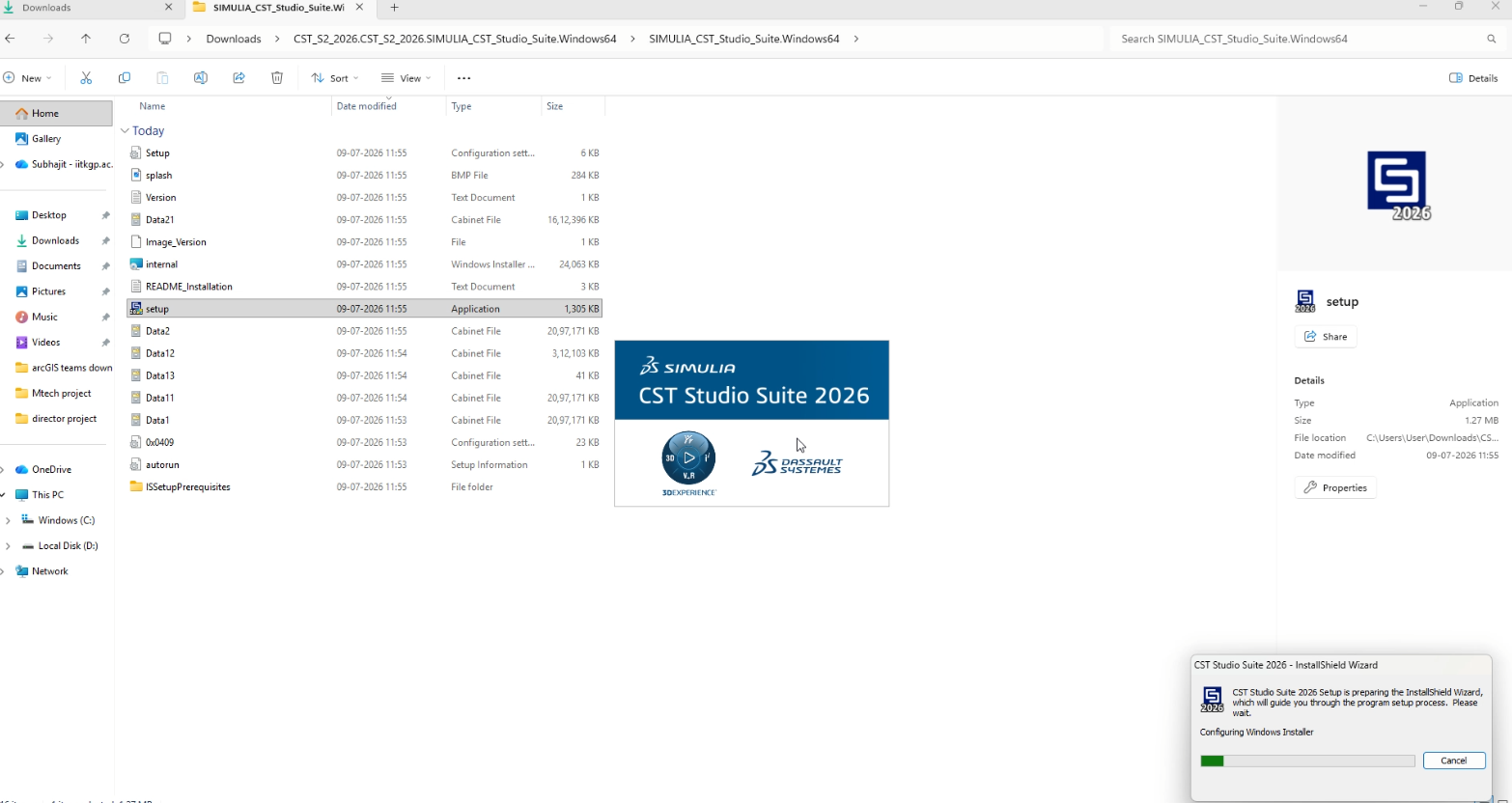Click the Share icon in toolbar
The image size is (1512, 803).
238,78
